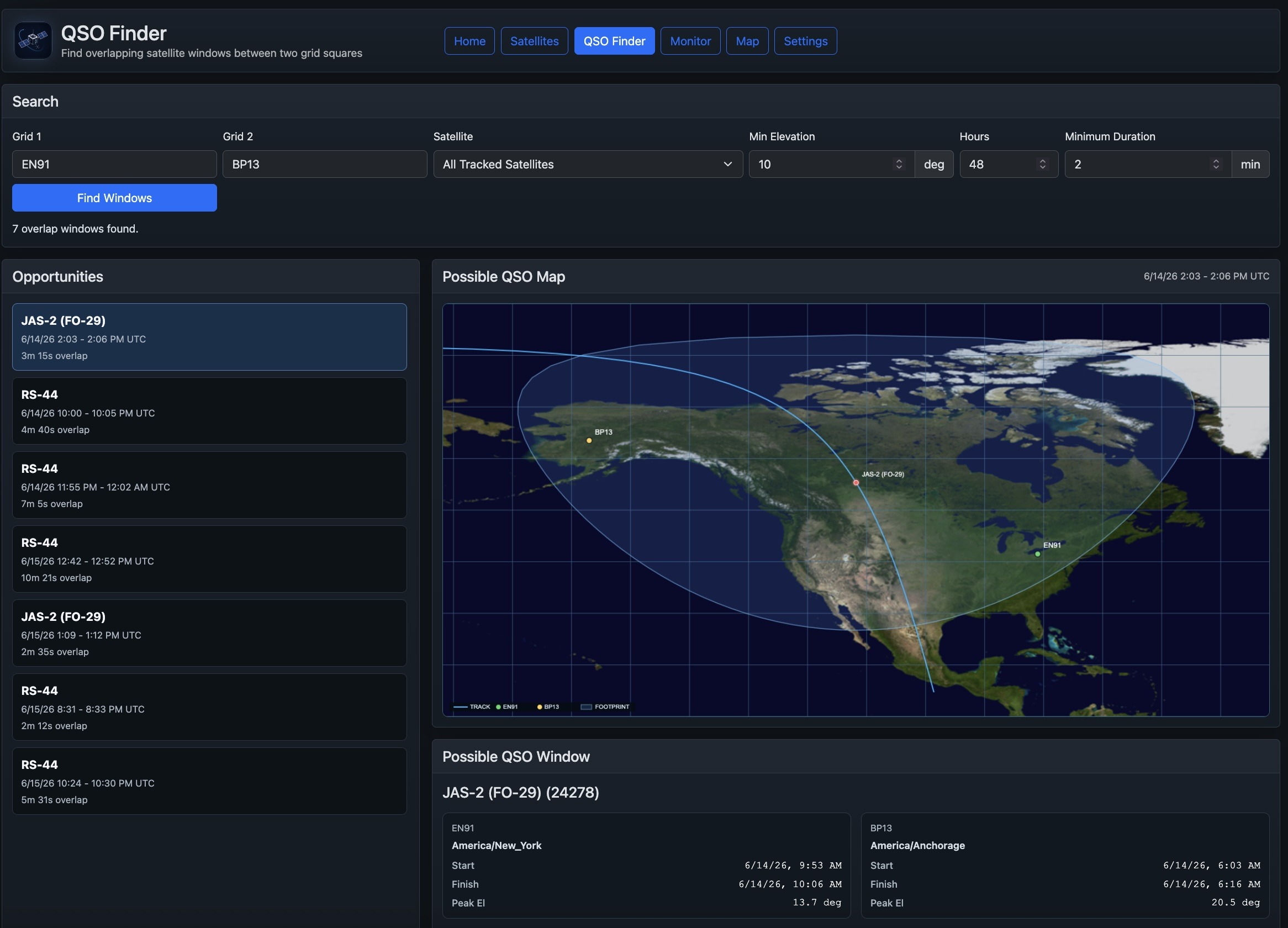Click the JAS-2 (FO-29) satellite marker on map

coord(856,483)
